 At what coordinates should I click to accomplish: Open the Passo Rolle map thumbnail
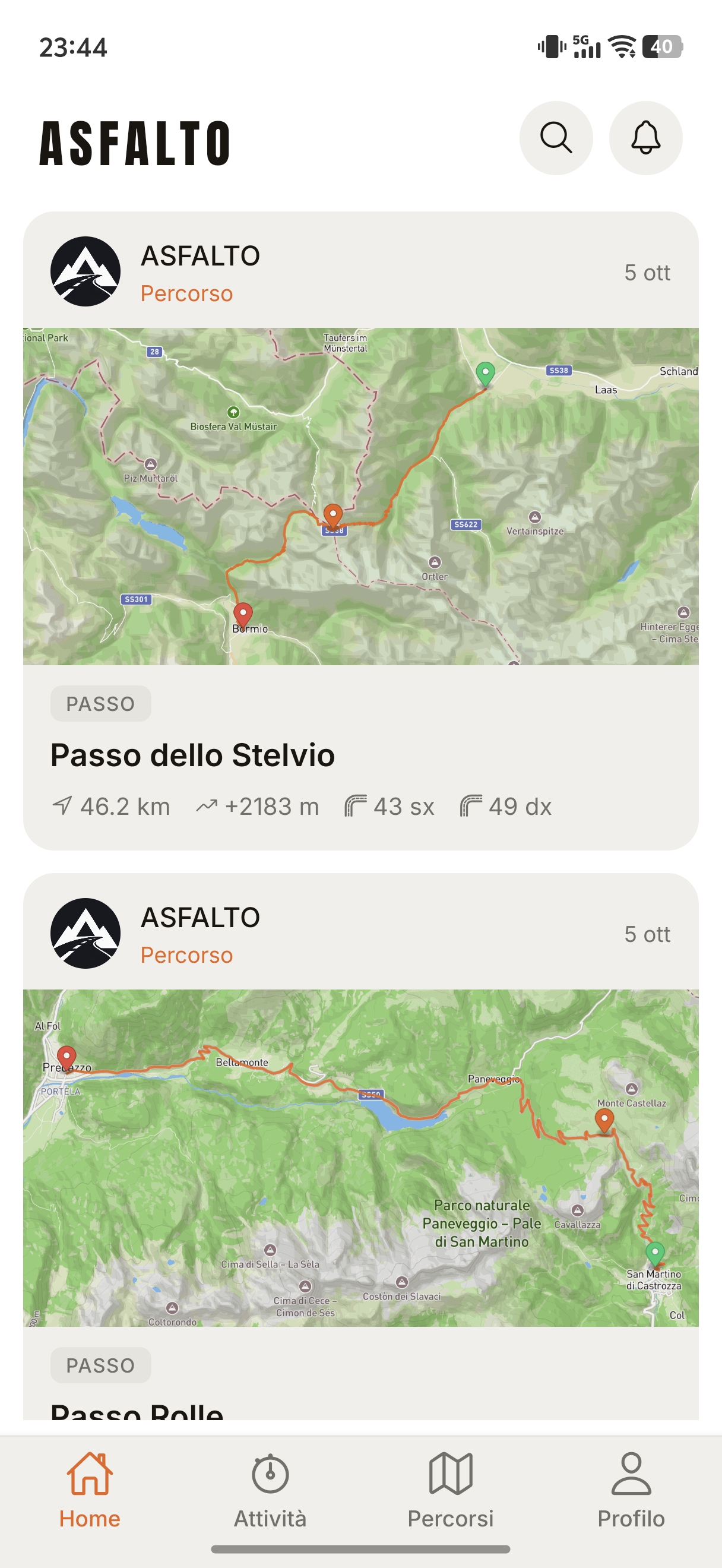(x=360, y=1158)
